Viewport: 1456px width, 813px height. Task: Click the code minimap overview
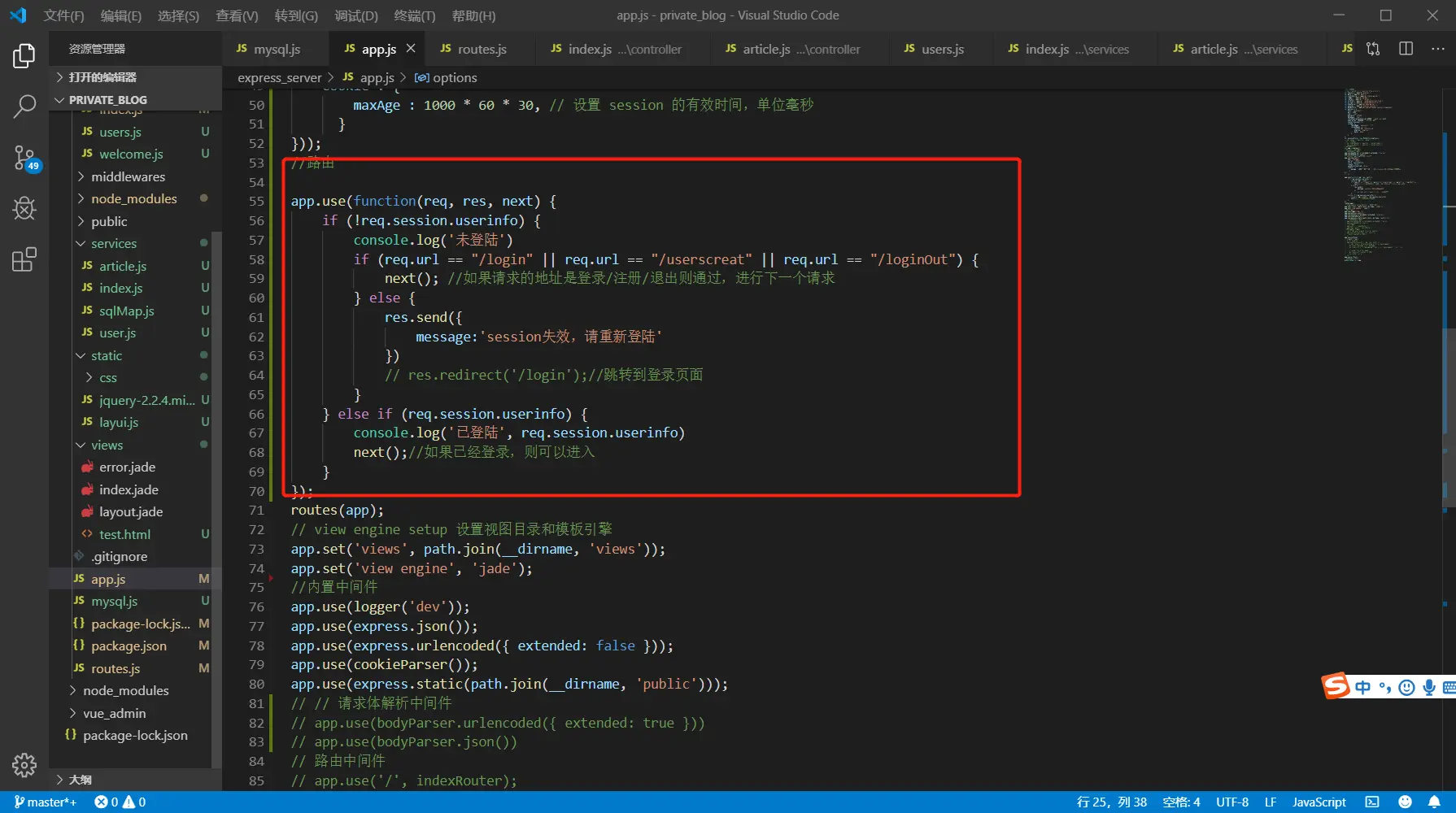1375,175
